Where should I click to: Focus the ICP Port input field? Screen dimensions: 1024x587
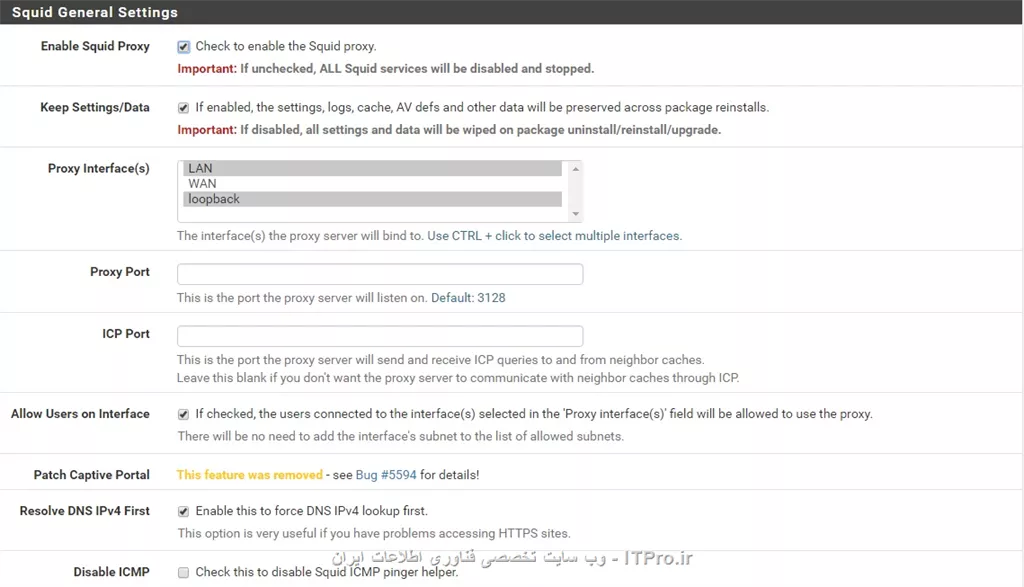tap(380, 336)
